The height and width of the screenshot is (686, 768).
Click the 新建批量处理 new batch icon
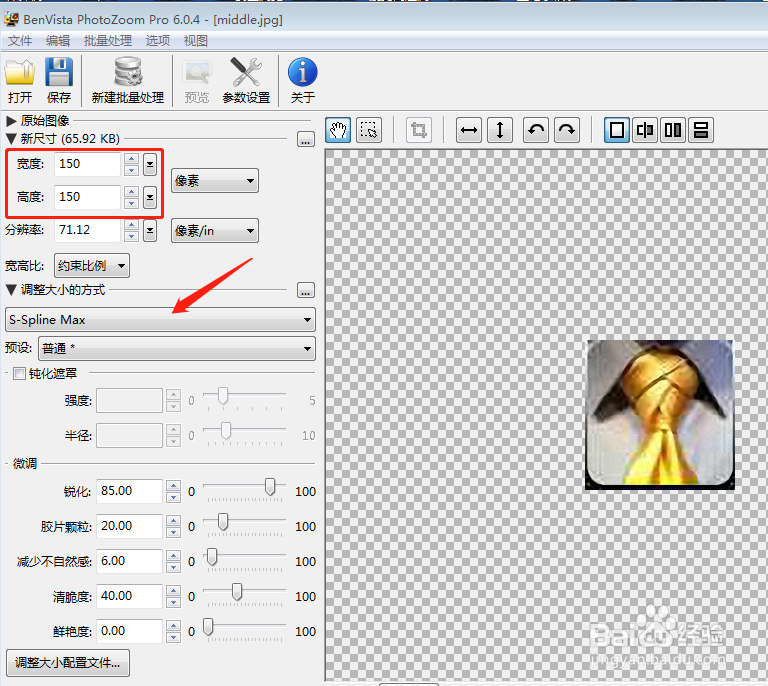128,71
